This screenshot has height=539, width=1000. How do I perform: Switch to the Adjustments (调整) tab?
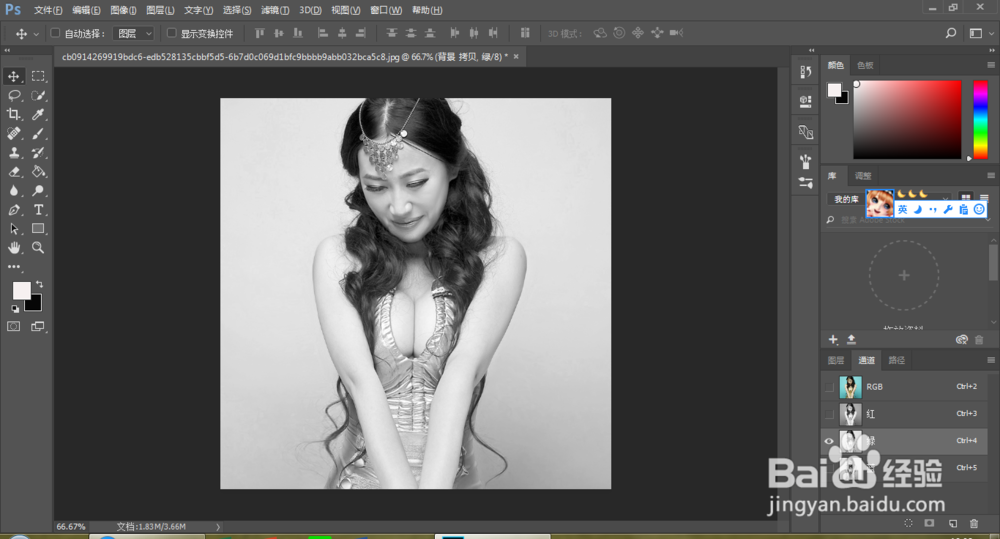[x=863, y=176]
